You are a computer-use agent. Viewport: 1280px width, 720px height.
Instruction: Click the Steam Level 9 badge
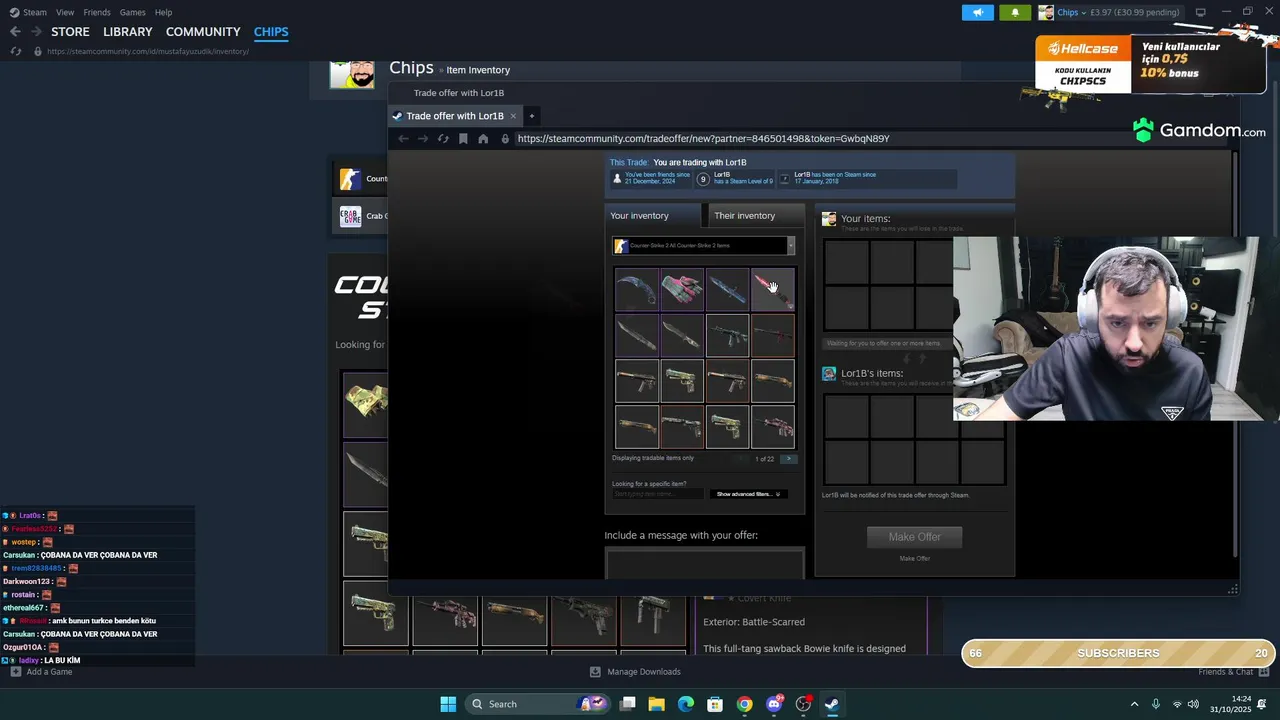coord(703,179)
